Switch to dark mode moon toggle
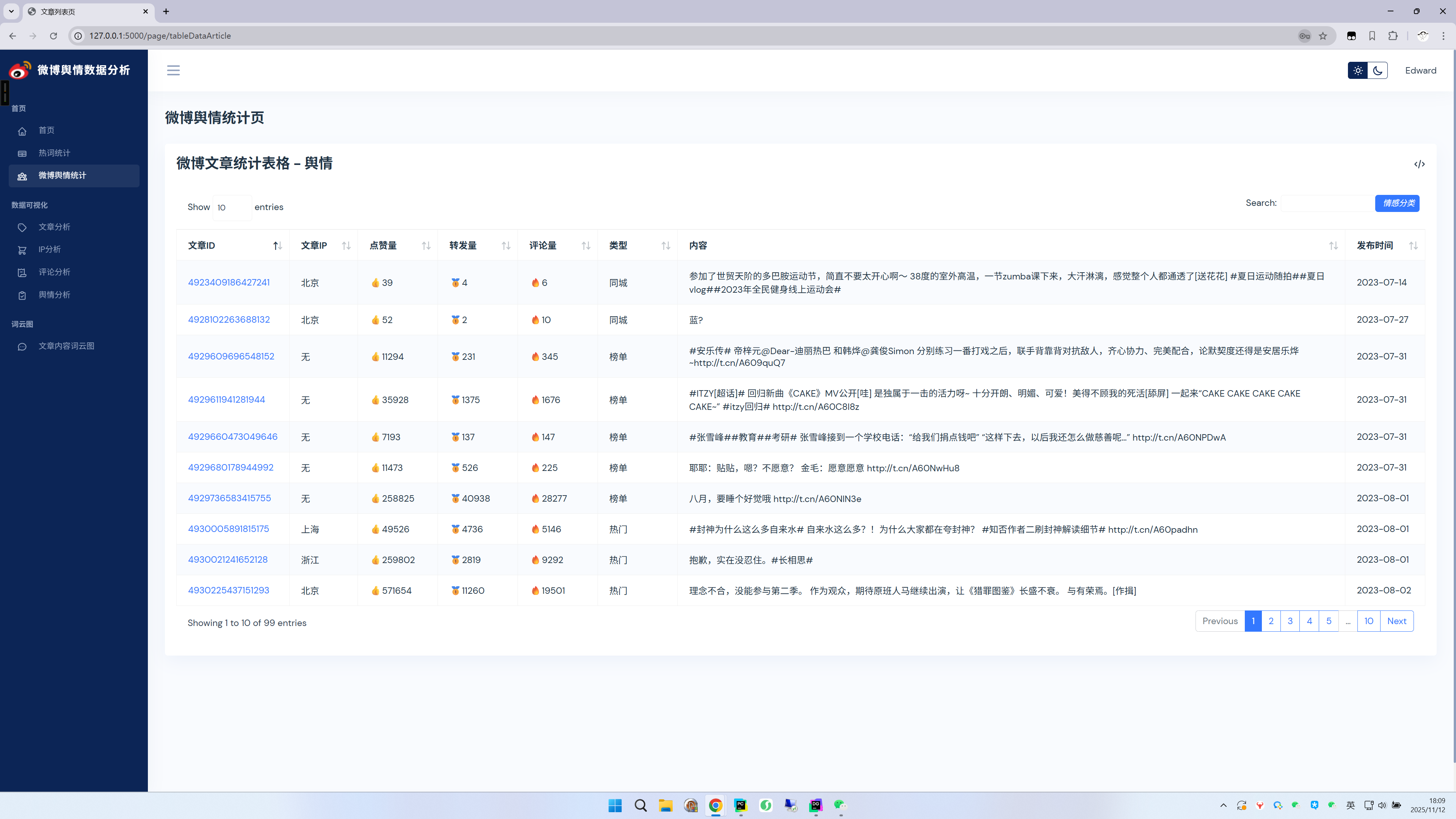This screenshot has height=819, width=1456. (x=1378, y=71)
